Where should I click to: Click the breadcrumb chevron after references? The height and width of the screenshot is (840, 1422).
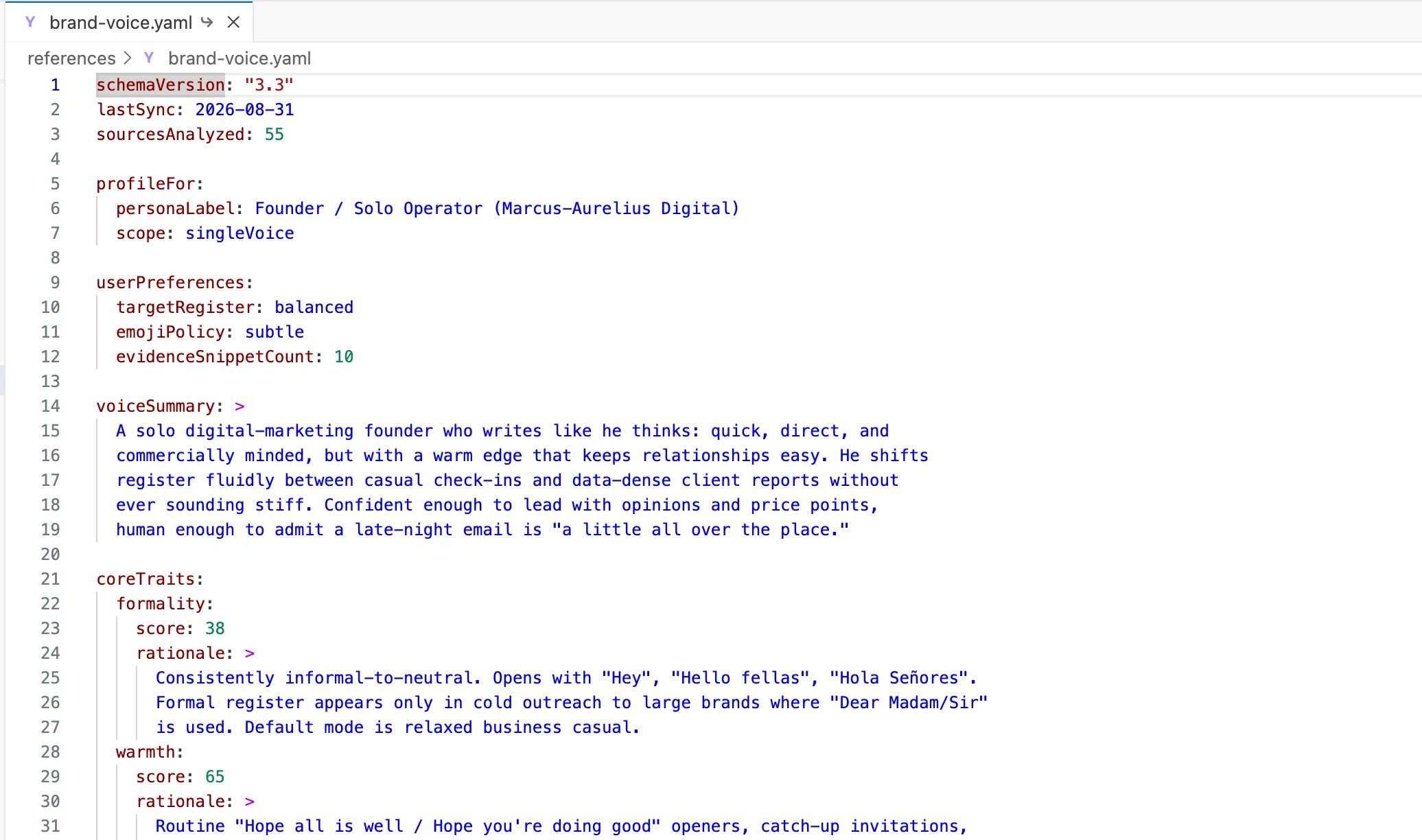click(128, 58)
